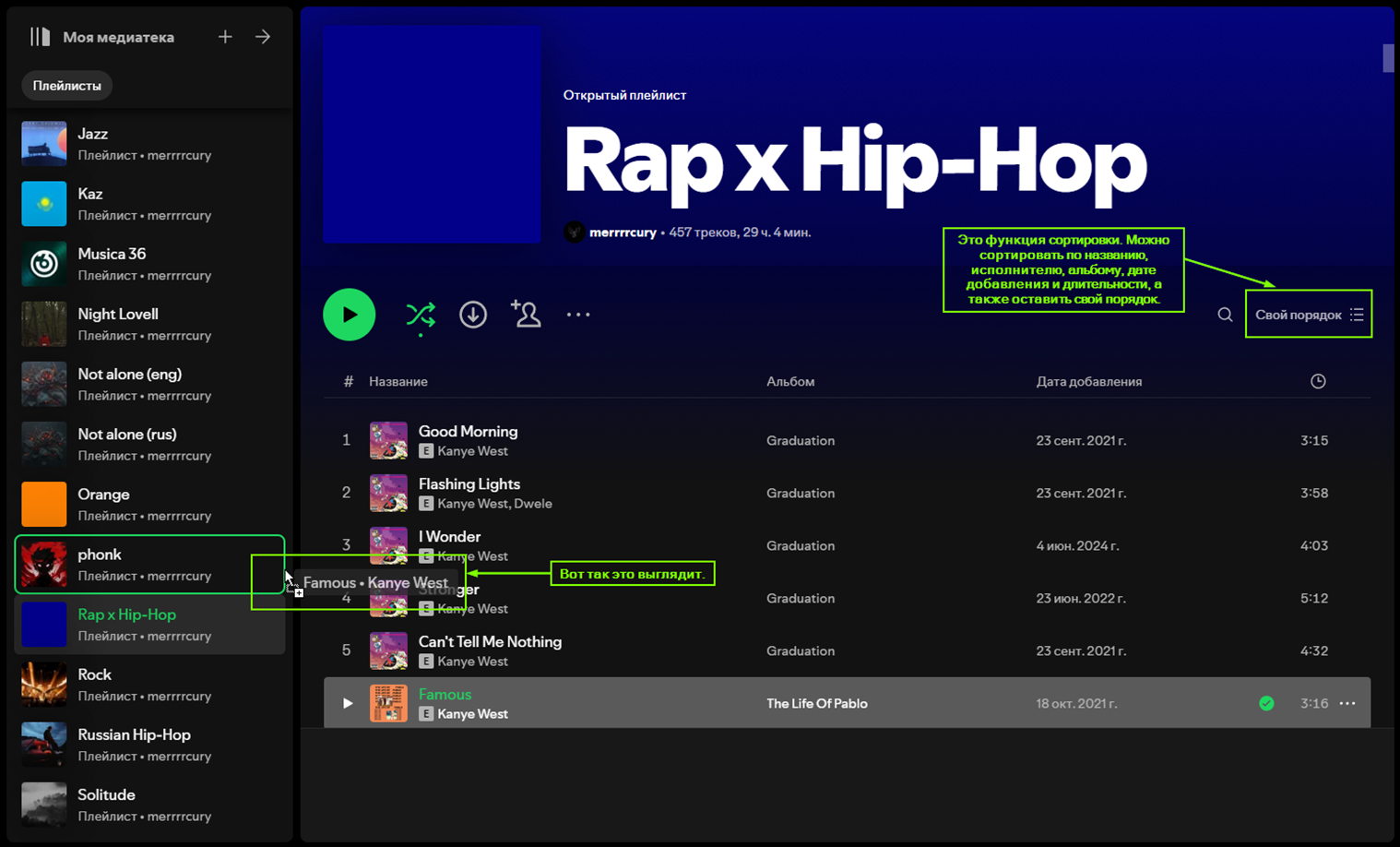Open the Rock playlist
The width and height of the screenshot is (1400, 847).
[x=150, y=685]
